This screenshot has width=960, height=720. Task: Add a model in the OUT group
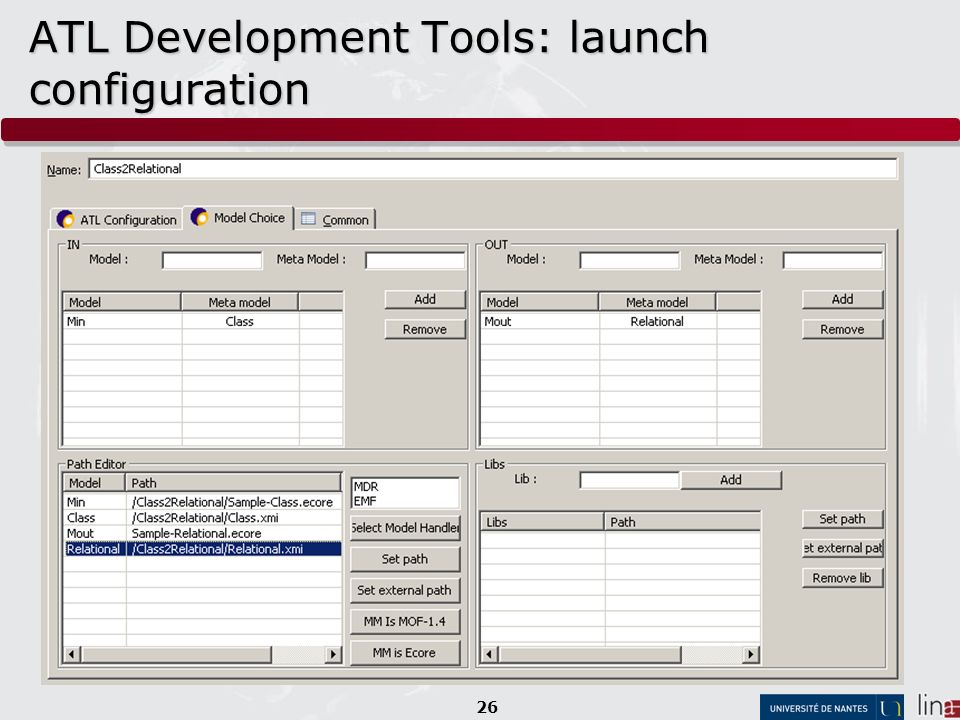tap(842, 299)
